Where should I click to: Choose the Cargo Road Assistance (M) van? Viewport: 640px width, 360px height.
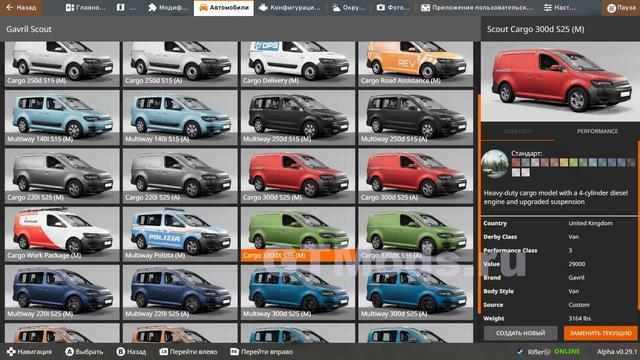(x=416, y=64)
